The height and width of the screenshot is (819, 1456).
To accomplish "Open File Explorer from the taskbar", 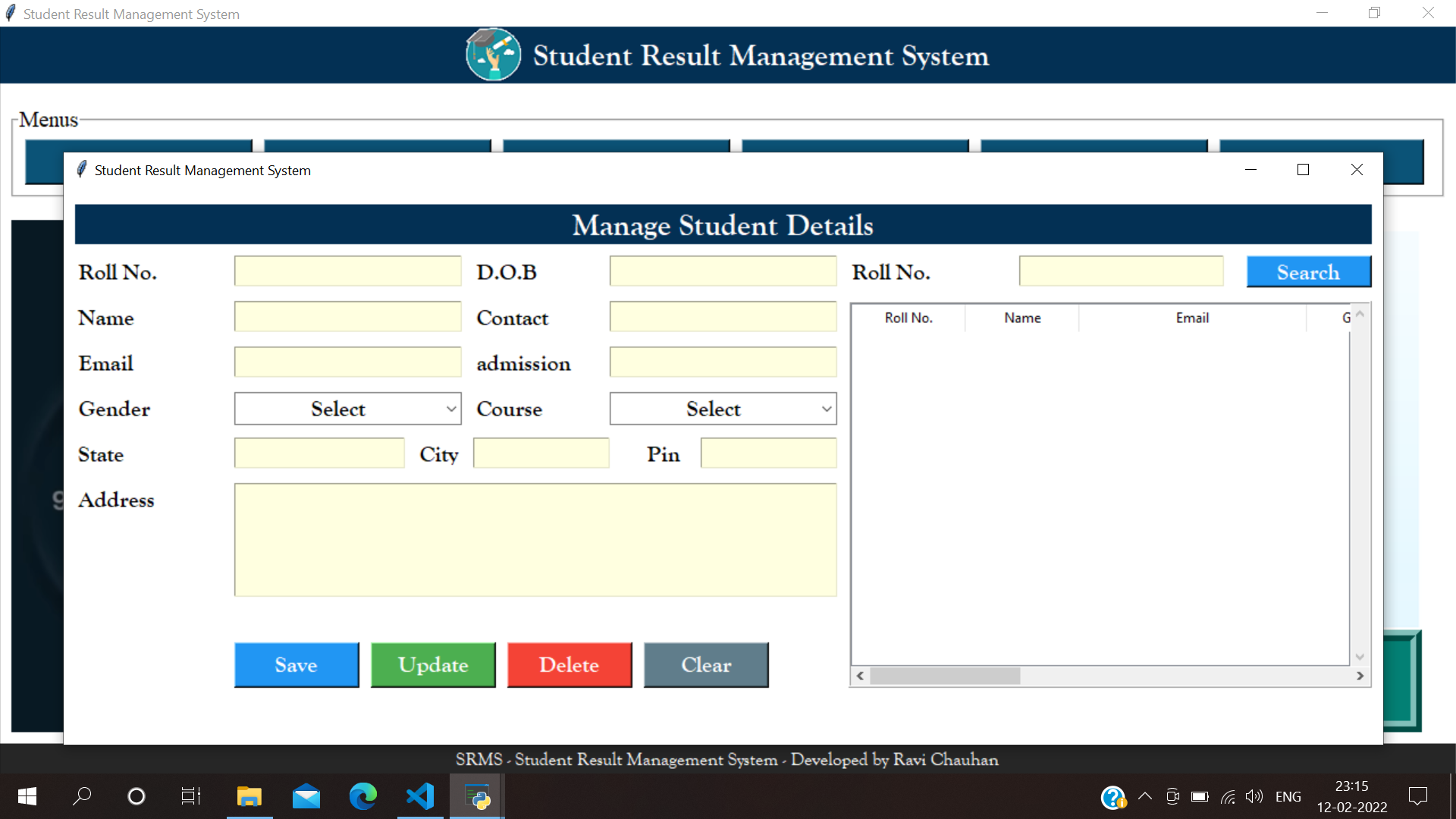I will click(249, 795).
